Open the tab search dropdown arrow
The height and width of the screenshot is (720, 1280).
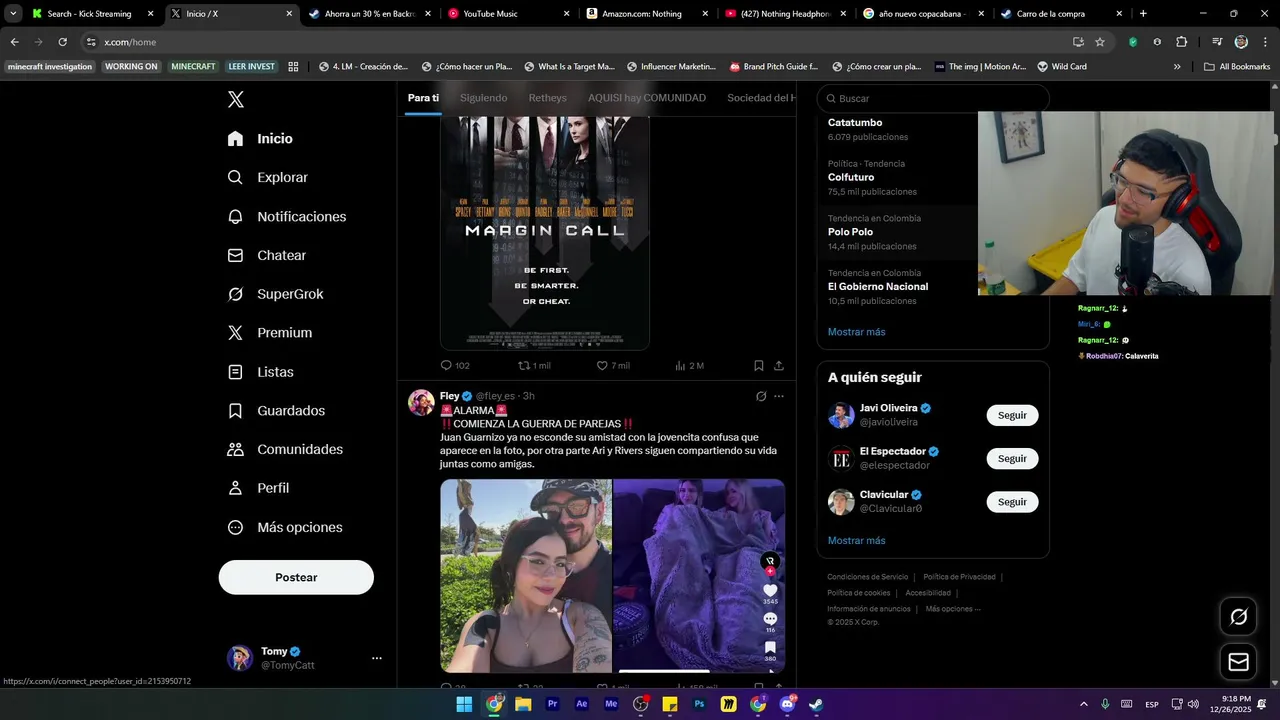click(x=13, y=14)
